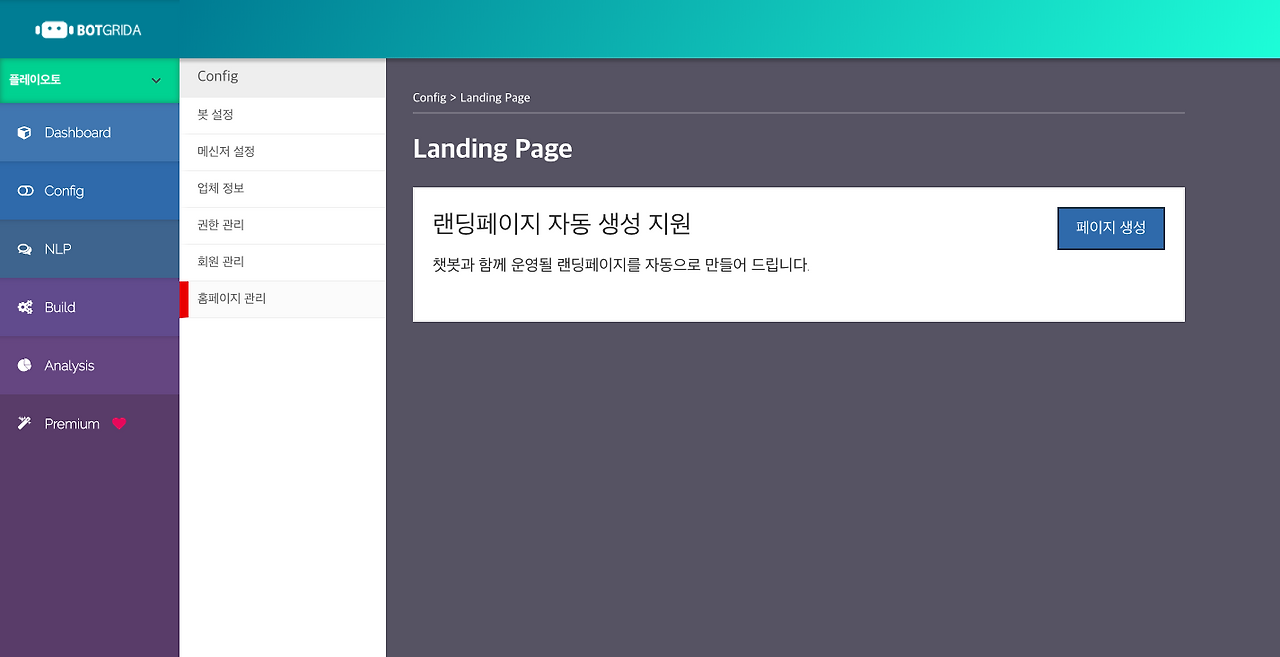Open NLP via its chat bubble icon

[22, 248]
